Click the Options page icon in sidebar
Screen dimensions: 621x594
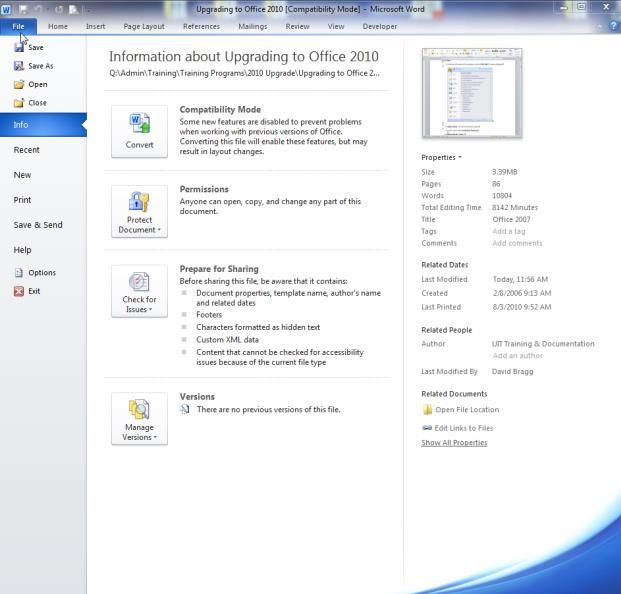(x=19, y=272)
